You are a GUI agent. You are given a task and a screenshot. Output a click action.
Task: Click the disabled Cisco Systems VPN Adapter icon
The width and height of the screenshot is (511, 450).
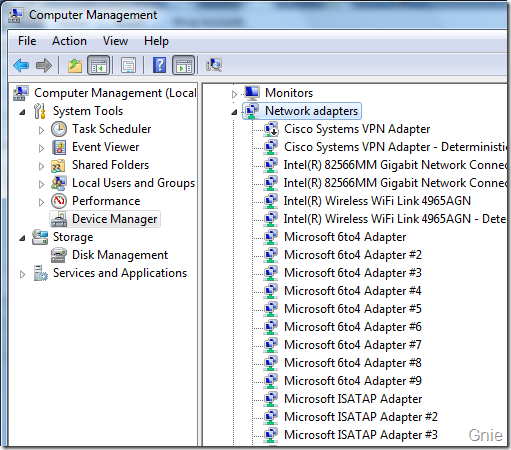pyautogui.click(x=271, y=129)
